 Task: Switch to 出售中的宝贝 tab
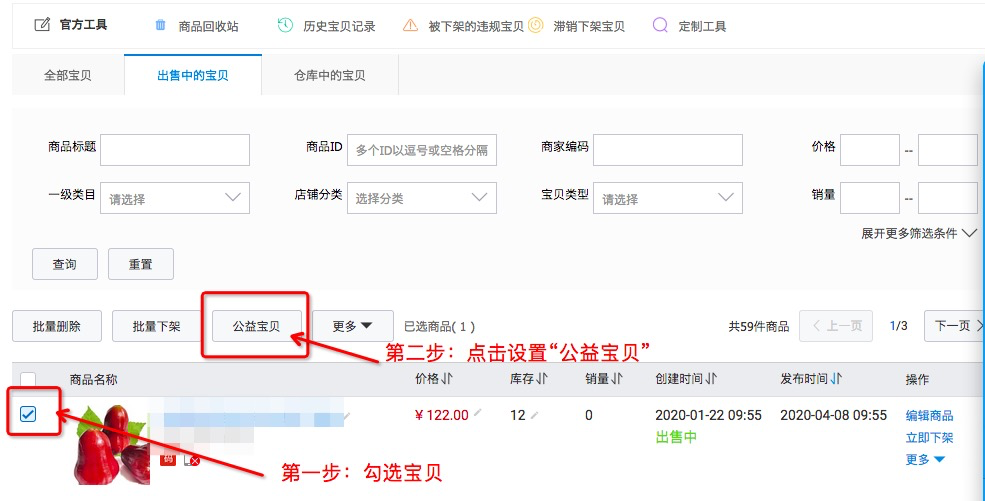[193, 75]
